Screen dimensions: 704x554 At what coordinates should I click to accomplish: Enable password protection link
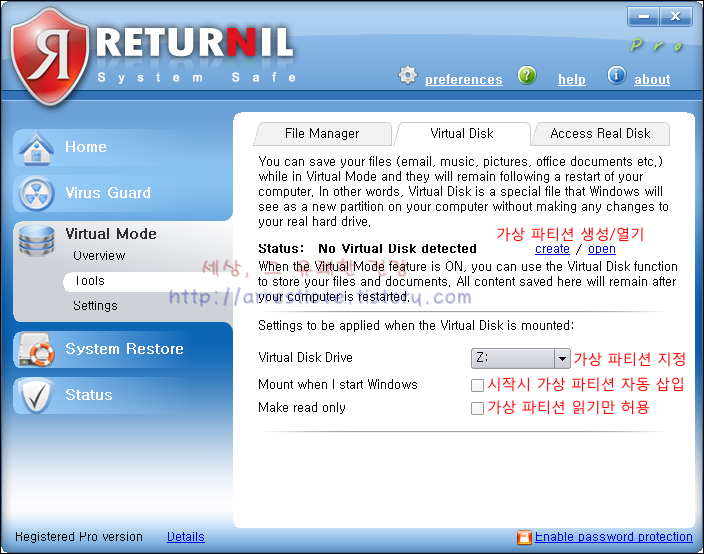pos(613,537)
